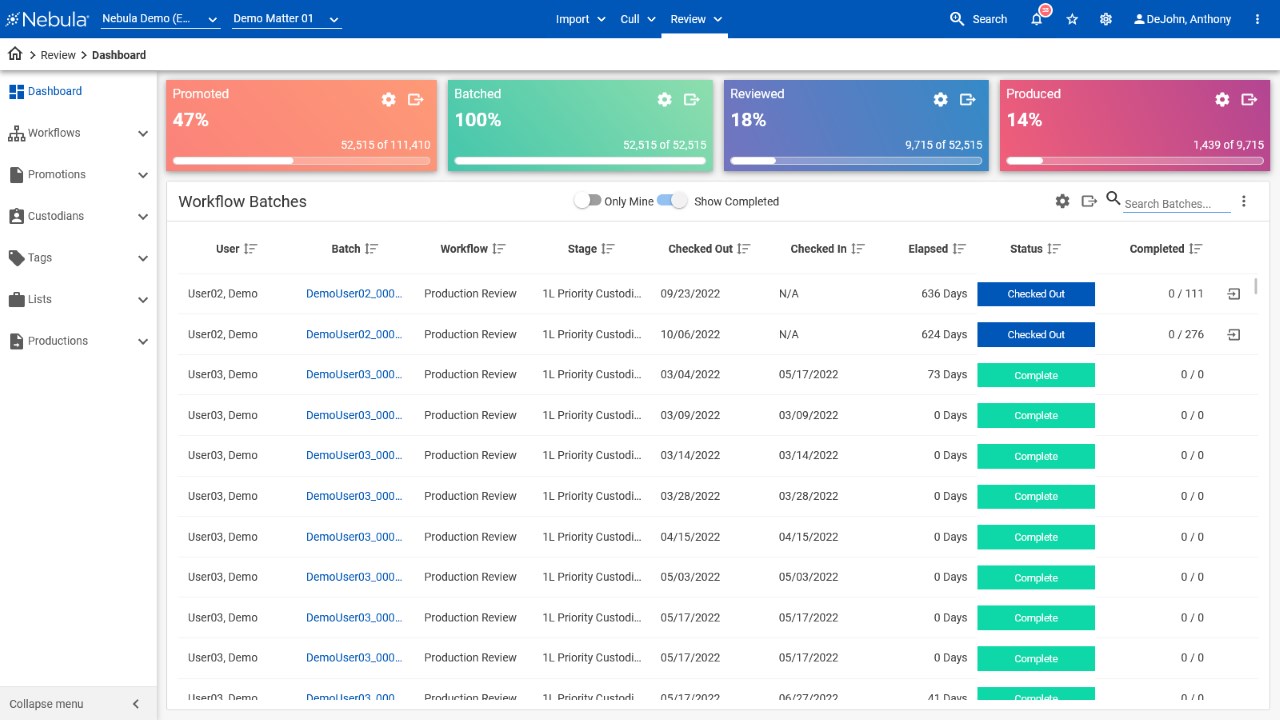Click the Produced progress bar
Image resolution: width=1280 pixels, height=720 pixels.
pos(1135,160)
